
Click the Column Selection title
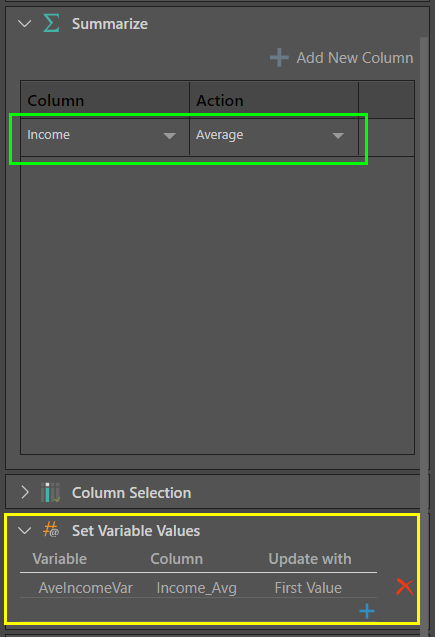131,493
